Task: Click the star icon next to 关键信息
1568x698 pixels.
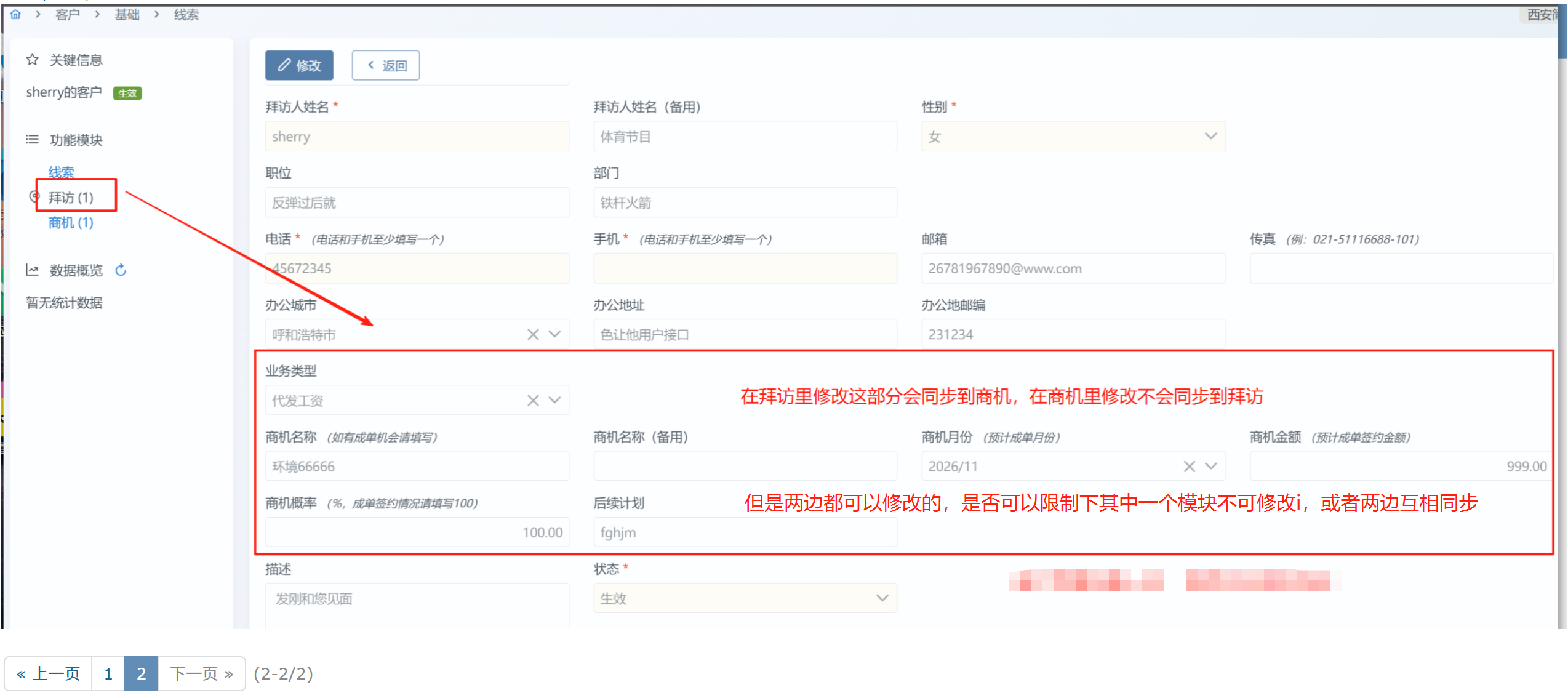Action: click(33, 59)
